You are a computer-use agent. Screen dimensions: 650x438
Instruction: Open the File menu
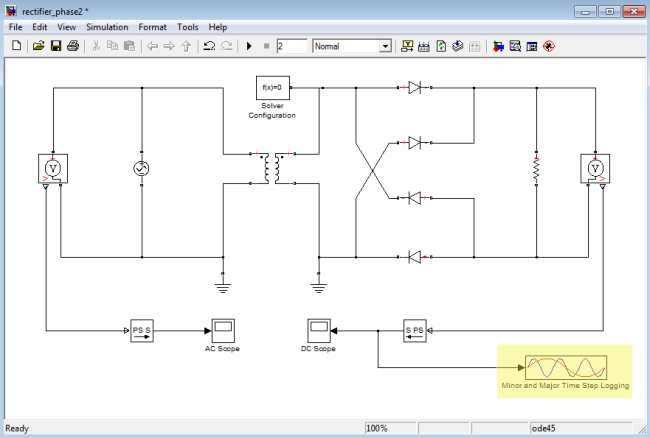15,27
